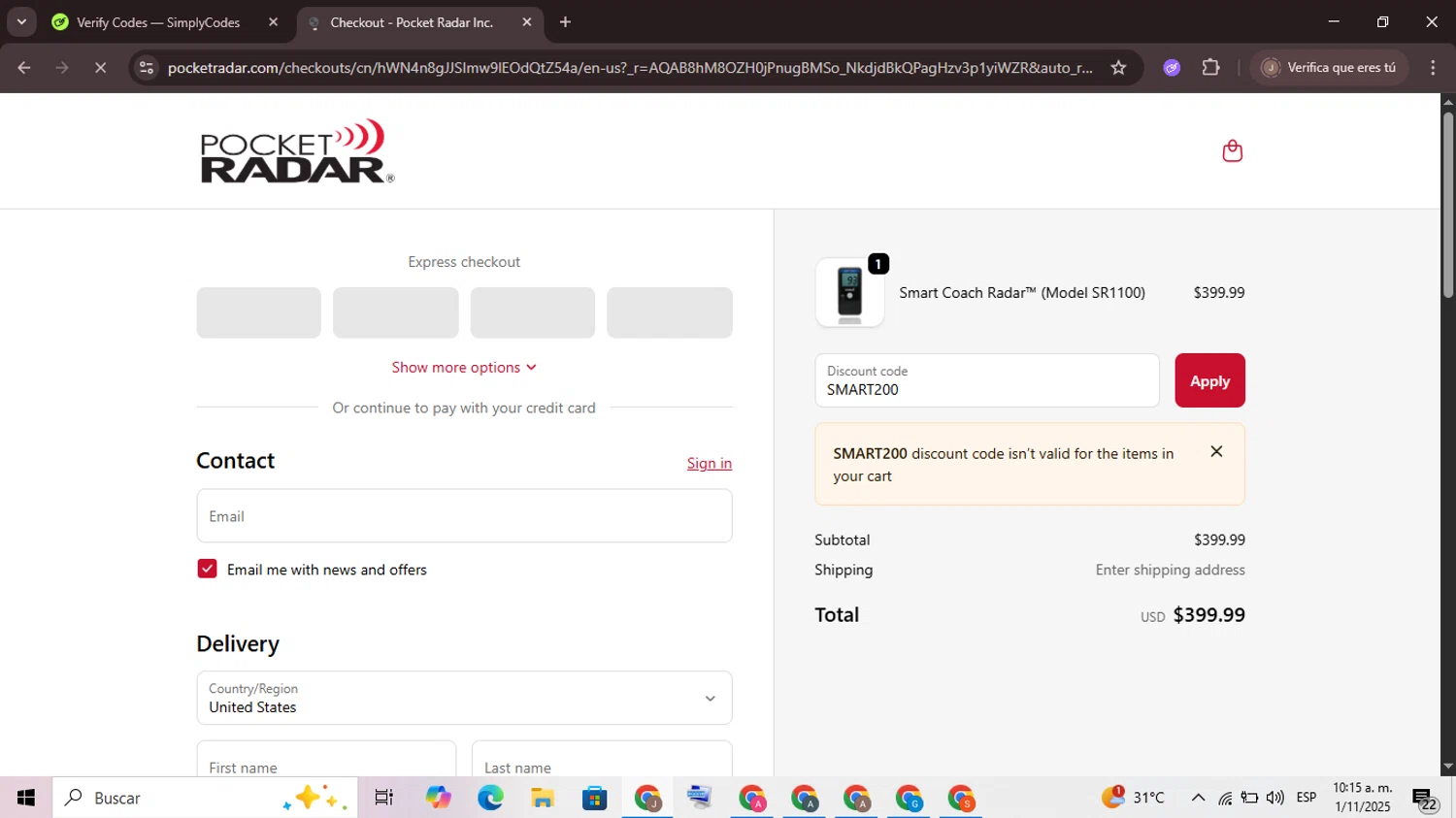This screenshot has width=1456, height=818.
Task: Open Microsoft Store from the taskbar
Action: pyautogui.click(x=595, y=798)
